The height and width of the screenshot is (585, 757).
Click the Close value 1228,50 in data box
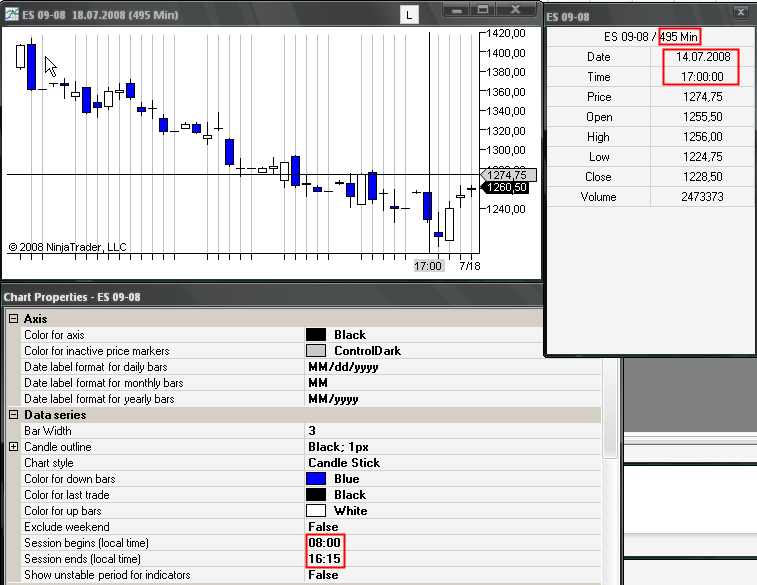(x=702, y=177)
